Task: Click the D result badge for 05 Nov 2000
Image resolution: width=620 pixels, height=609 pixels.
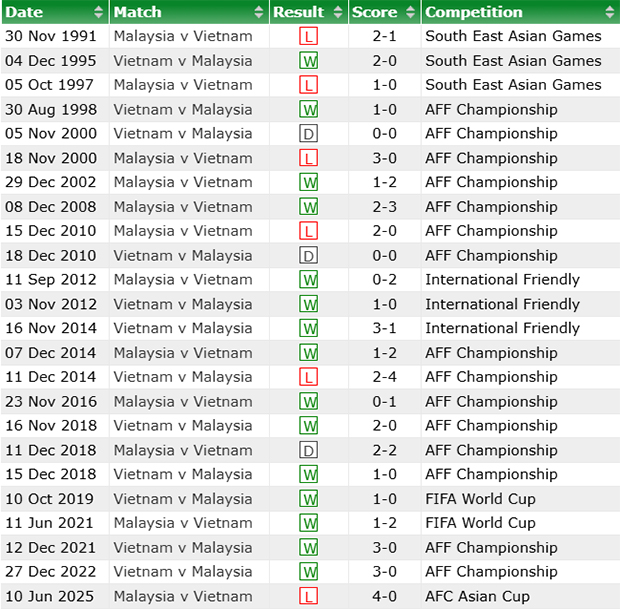Action: (308, 134)
